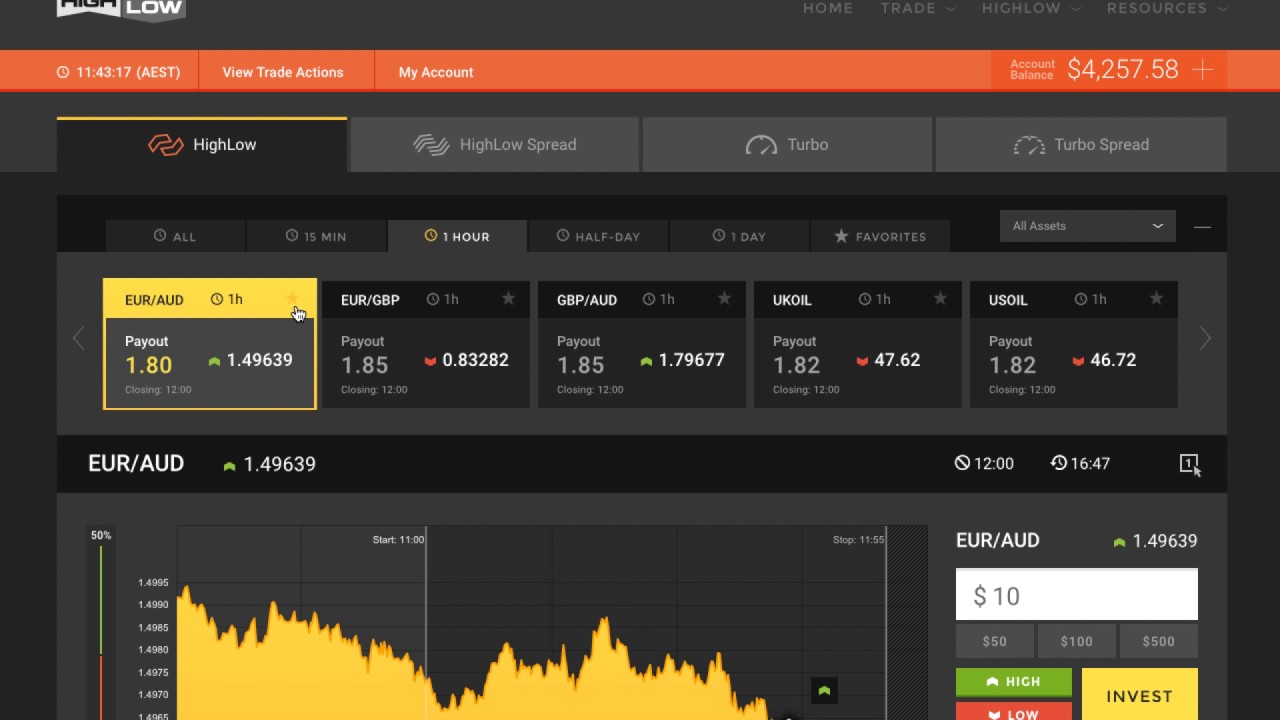The image size is (1280, 720).
Task: Toggle favorite star on UKOIL card
Action: (940, 298)
